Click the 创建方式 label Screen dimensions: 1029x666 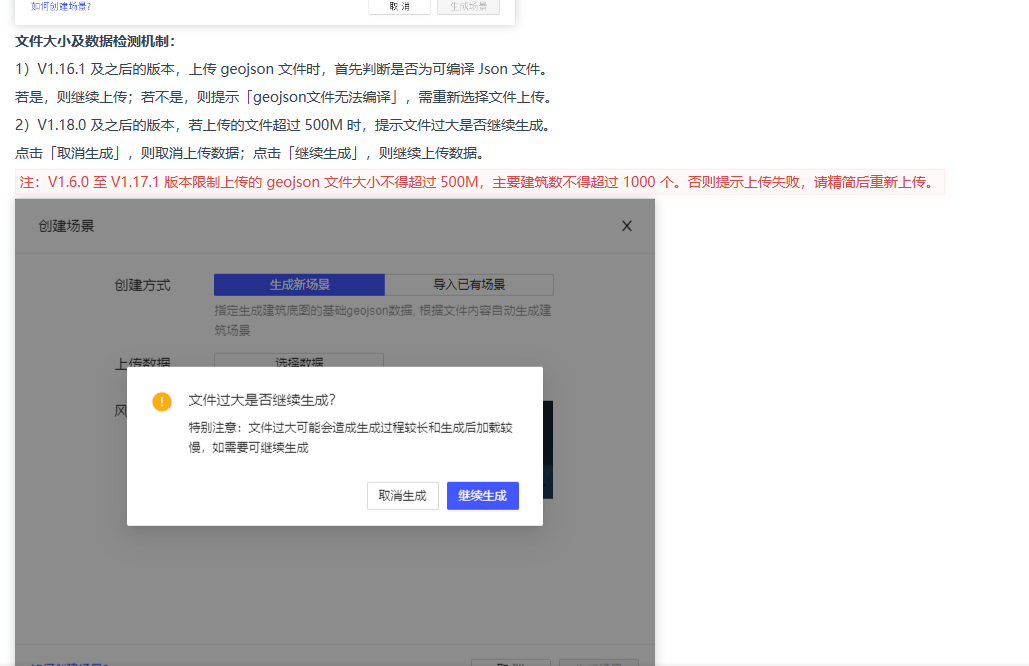tap(142, 285)
